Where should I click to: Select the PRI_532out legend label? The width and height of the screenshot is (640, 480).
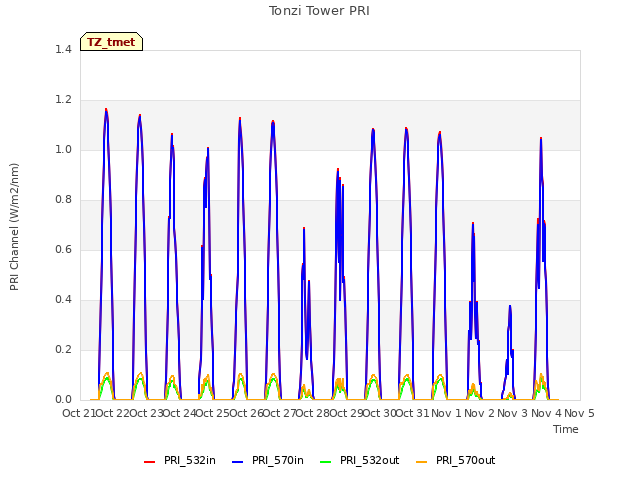[x=369, y=460]
